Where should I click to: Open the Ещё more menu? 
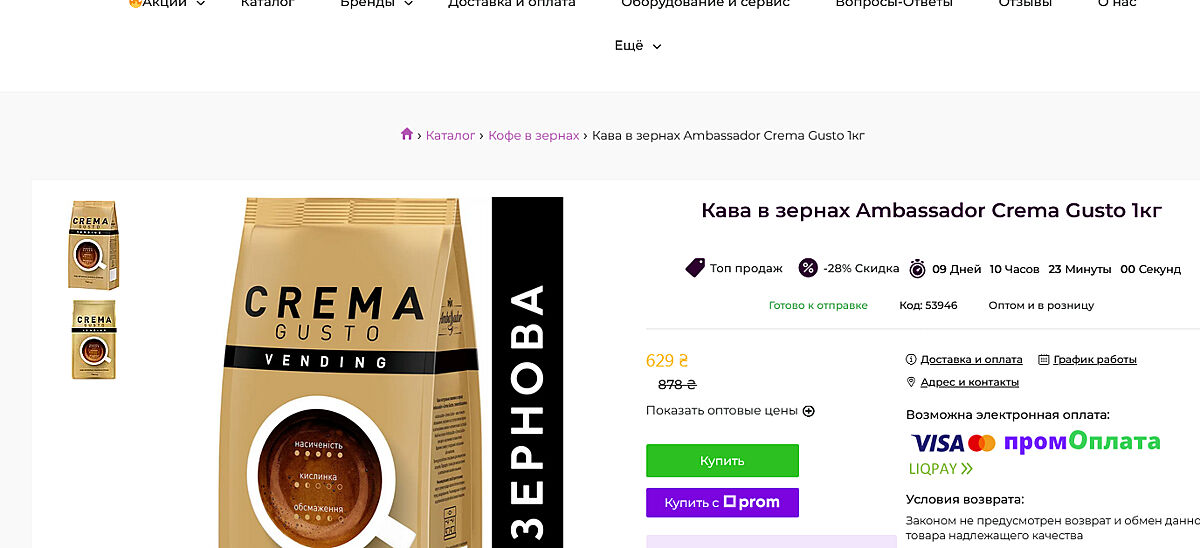click(638, 45)
